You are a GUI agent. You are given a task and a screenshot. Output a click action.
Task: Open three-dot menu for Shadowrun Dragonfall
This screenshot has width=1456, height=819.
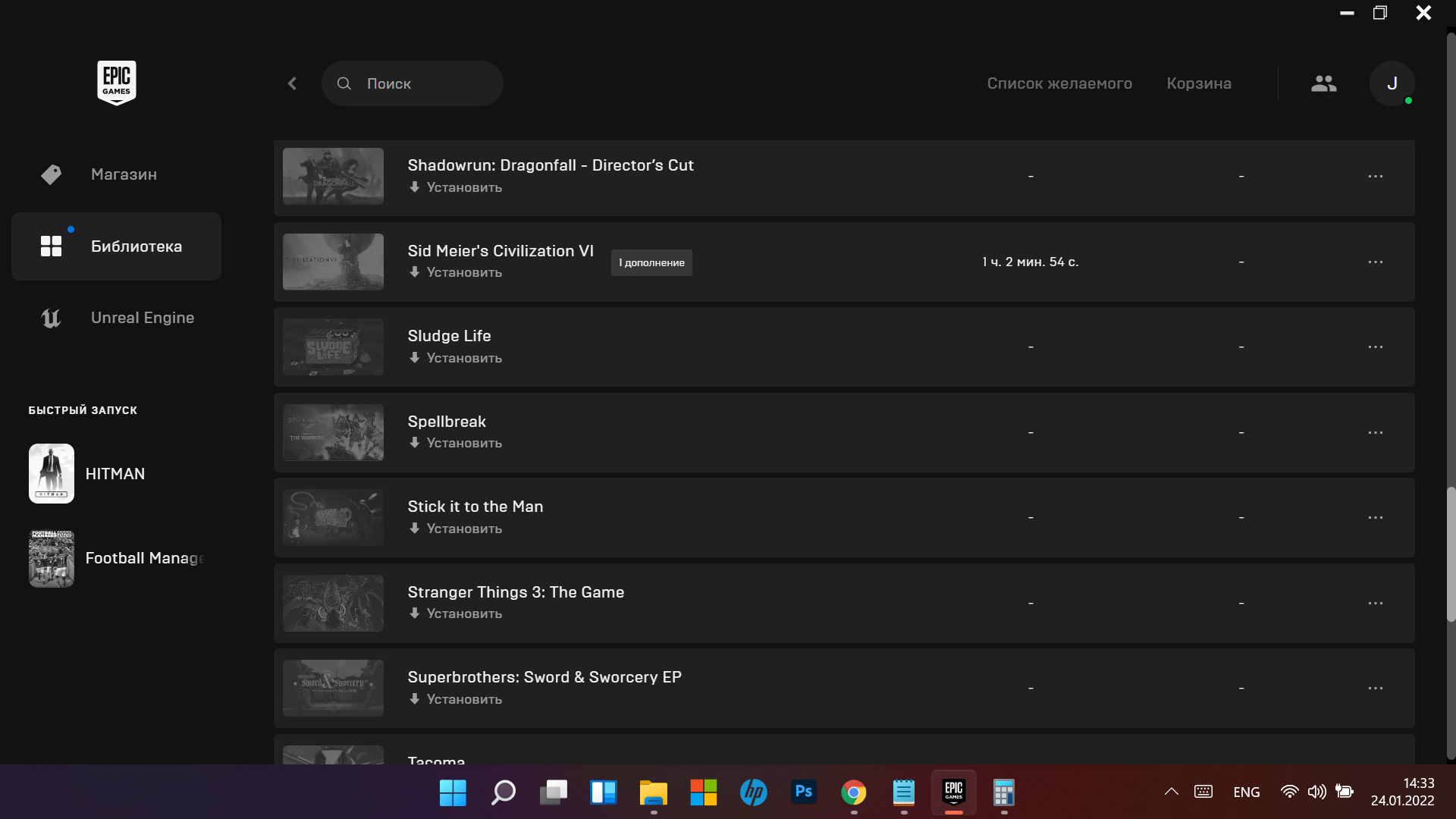click(x=1375, y=176)
